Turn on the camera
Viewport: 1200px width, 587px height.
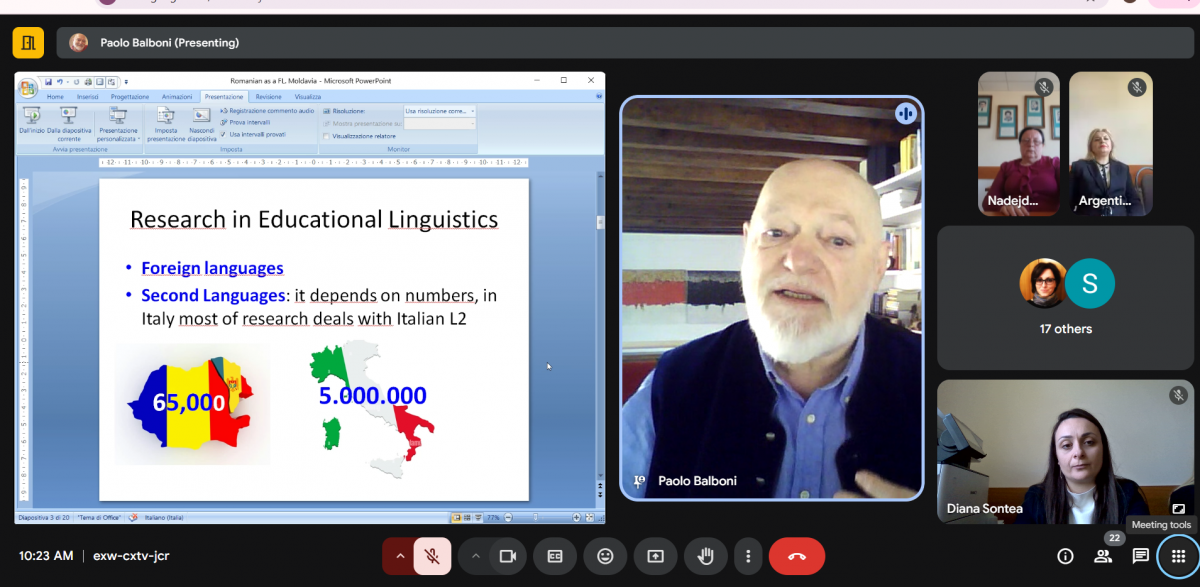coord(507,556)
